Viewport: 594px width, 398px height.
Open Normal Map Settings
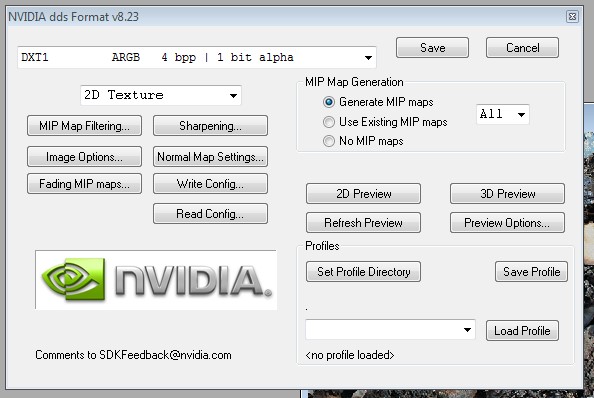tap(210, 157)
